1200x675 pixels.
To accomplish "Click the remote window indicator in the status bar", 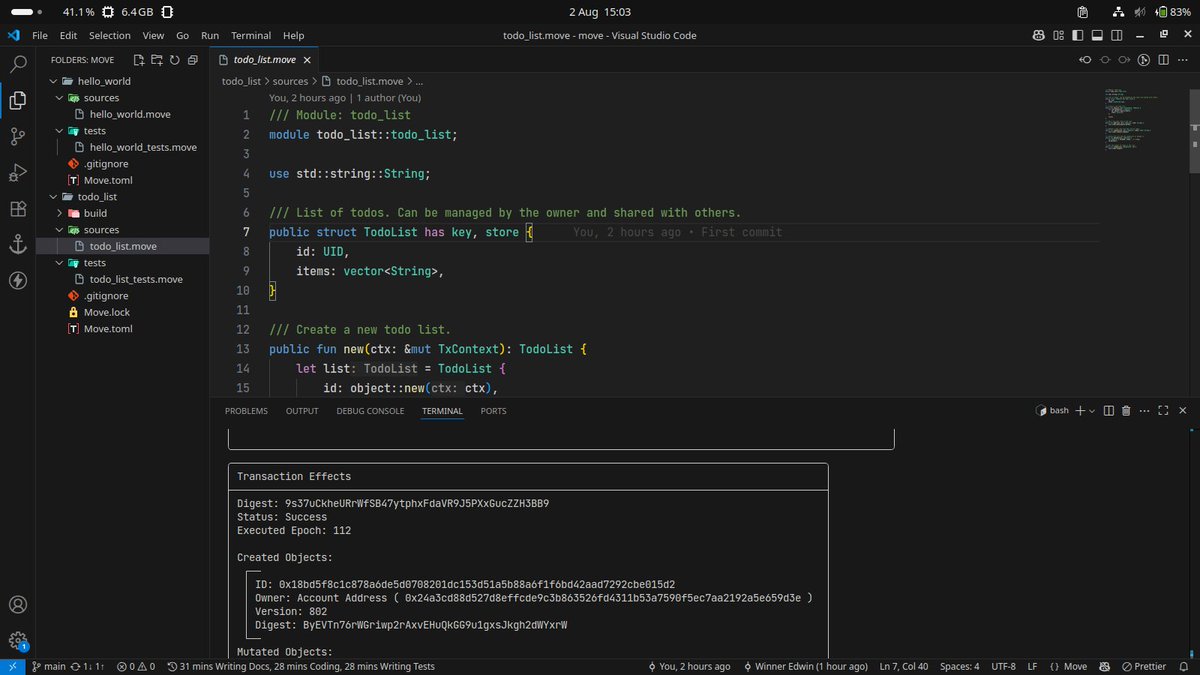I will [x=12, y=666].
